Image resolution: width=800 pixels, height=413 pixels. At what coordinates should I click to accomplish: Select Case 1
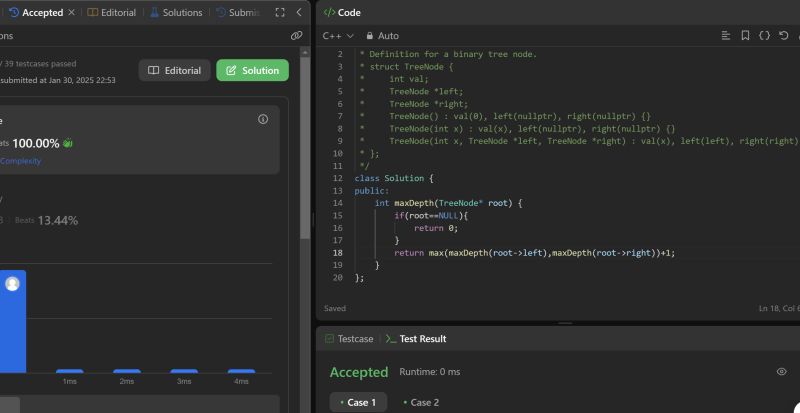pyautogui.click(x=358, y=402)
